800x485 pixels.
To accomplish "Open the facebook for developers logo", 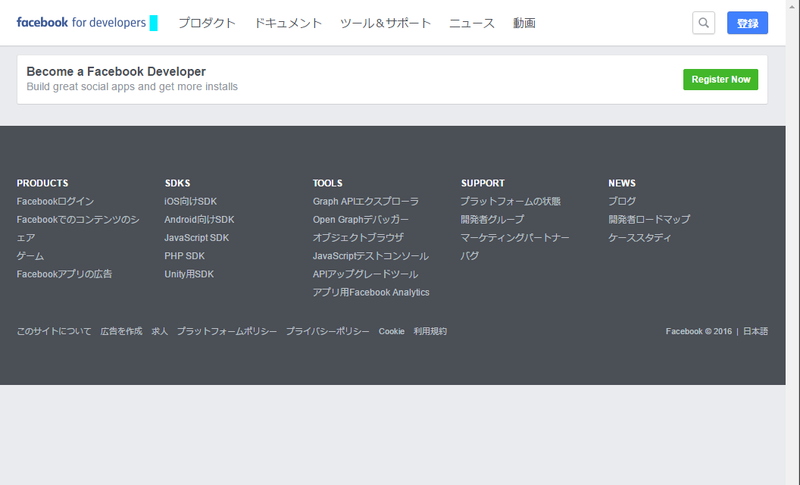I will (81, 22).
